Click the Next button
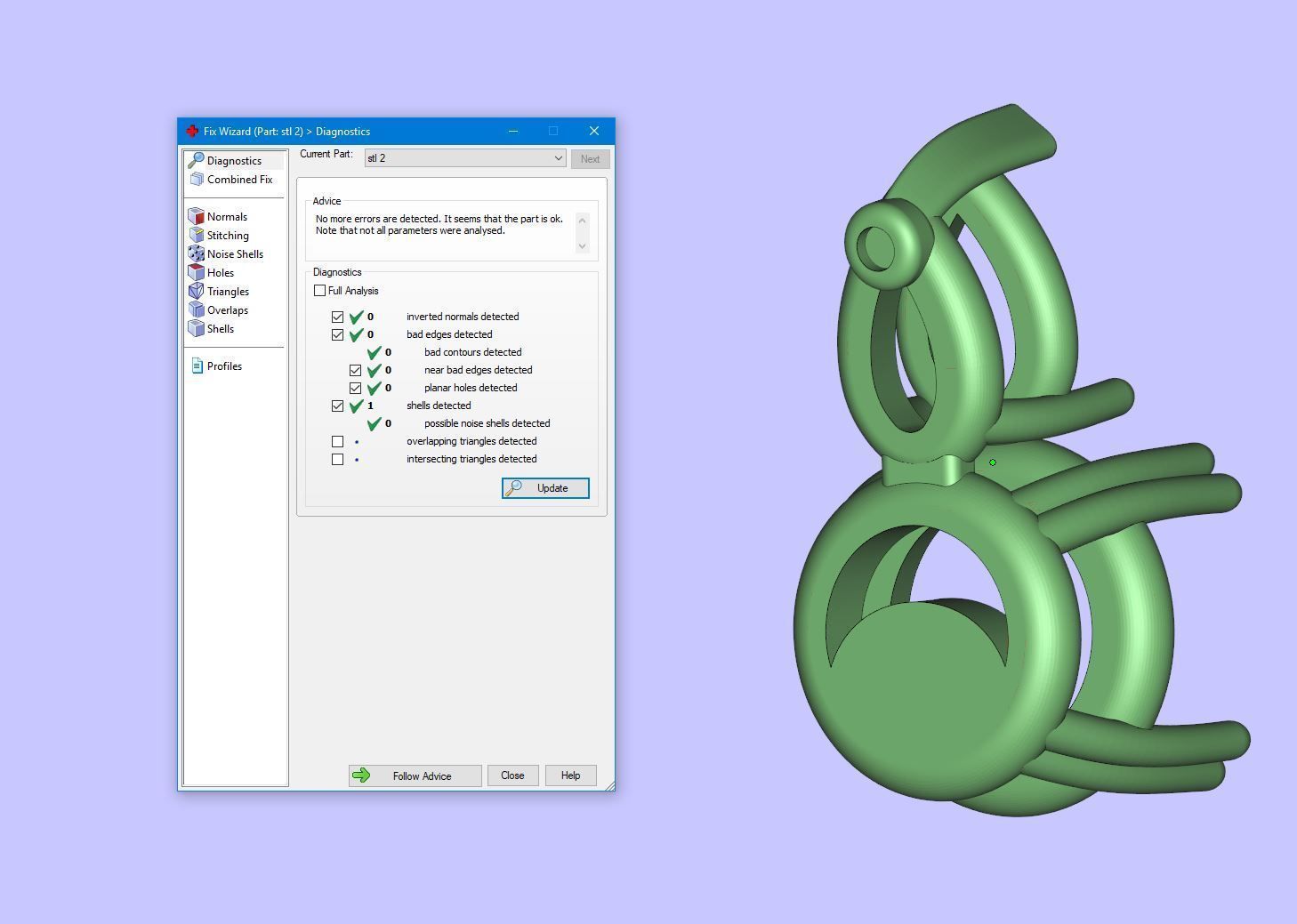 click(x=590, y=159)
